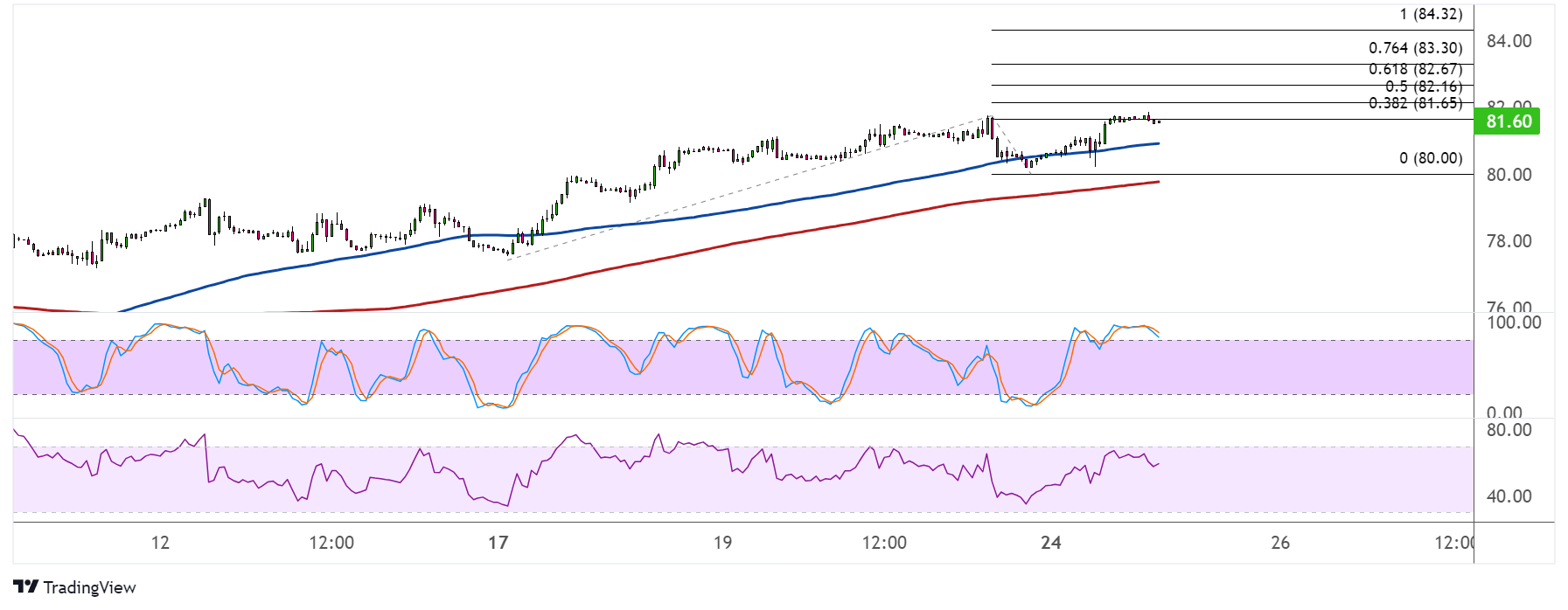Select the 0.764 (83.30) Fibonacci label

(1416, 48)
